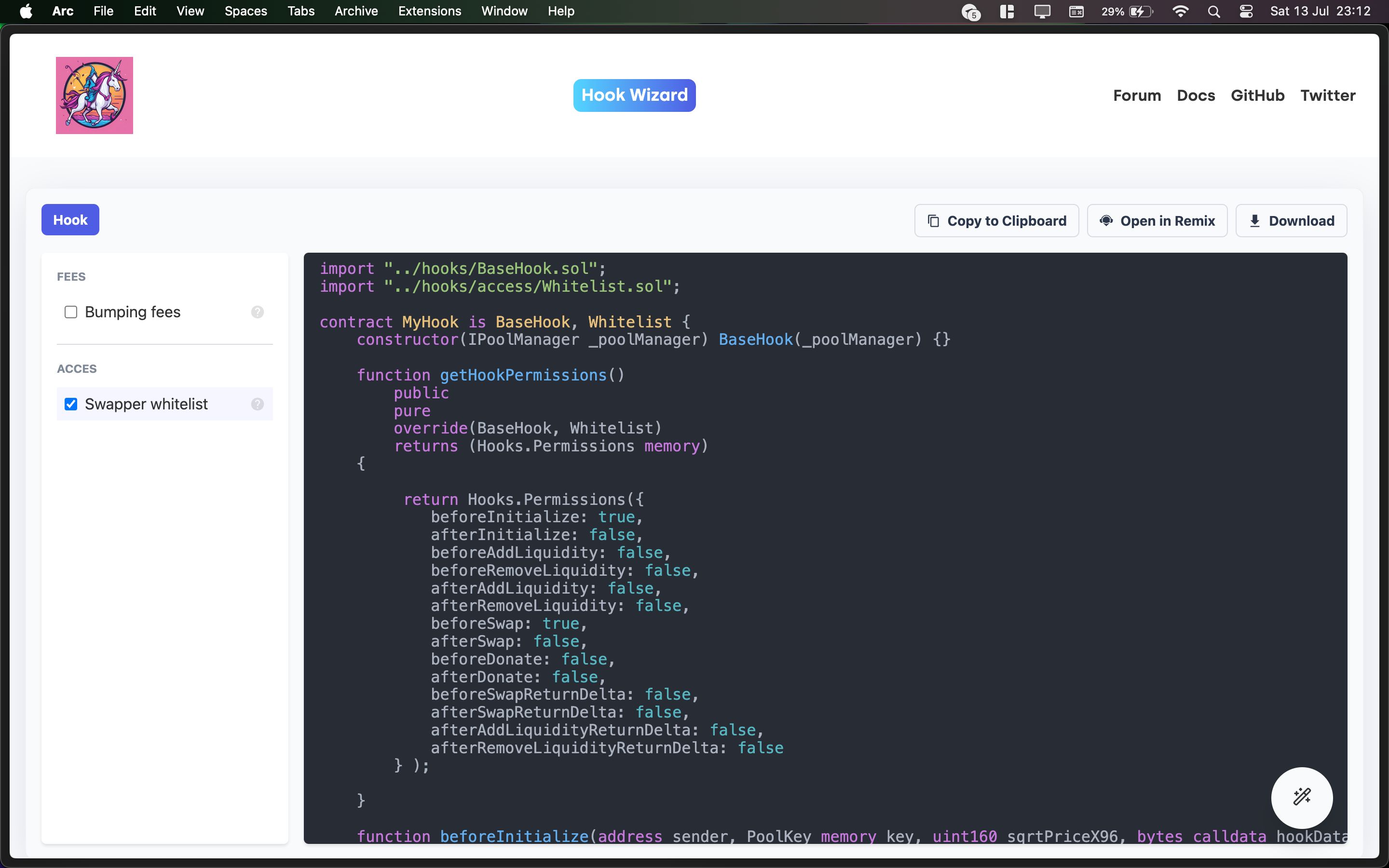Viewport: 1389px width, 868px height.
Task: Click the 'beforeInitialize: true' code line
Action: tap(537, 517)
